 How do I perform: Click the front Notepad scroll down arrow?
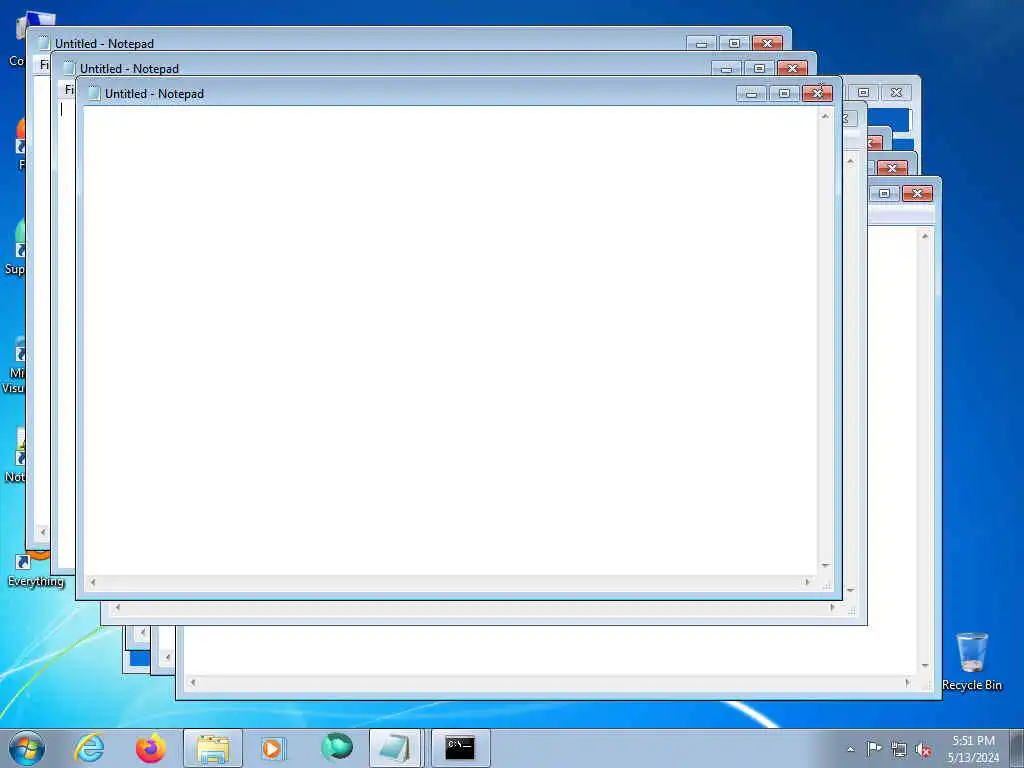[x=825, y=566]
